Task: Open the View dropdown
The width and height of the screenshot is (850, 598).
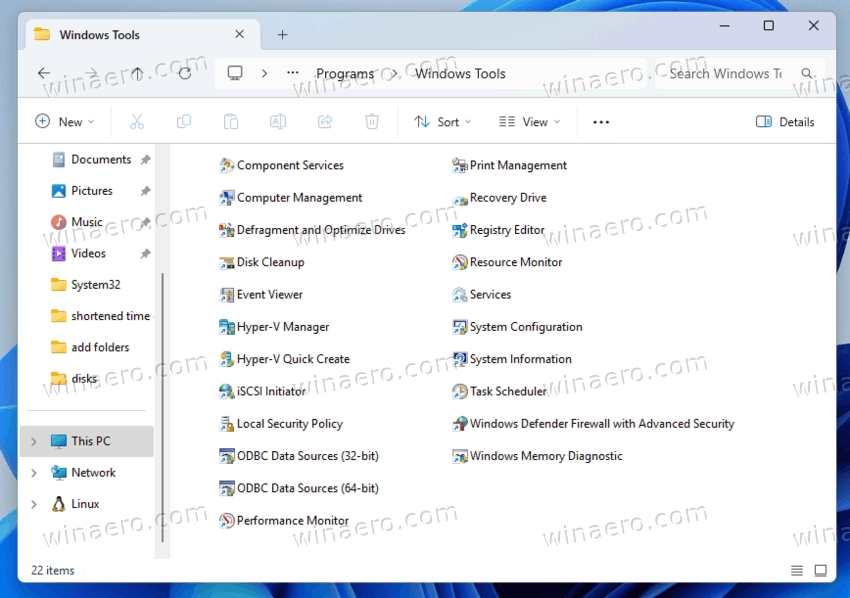Action: coord(529,121)
